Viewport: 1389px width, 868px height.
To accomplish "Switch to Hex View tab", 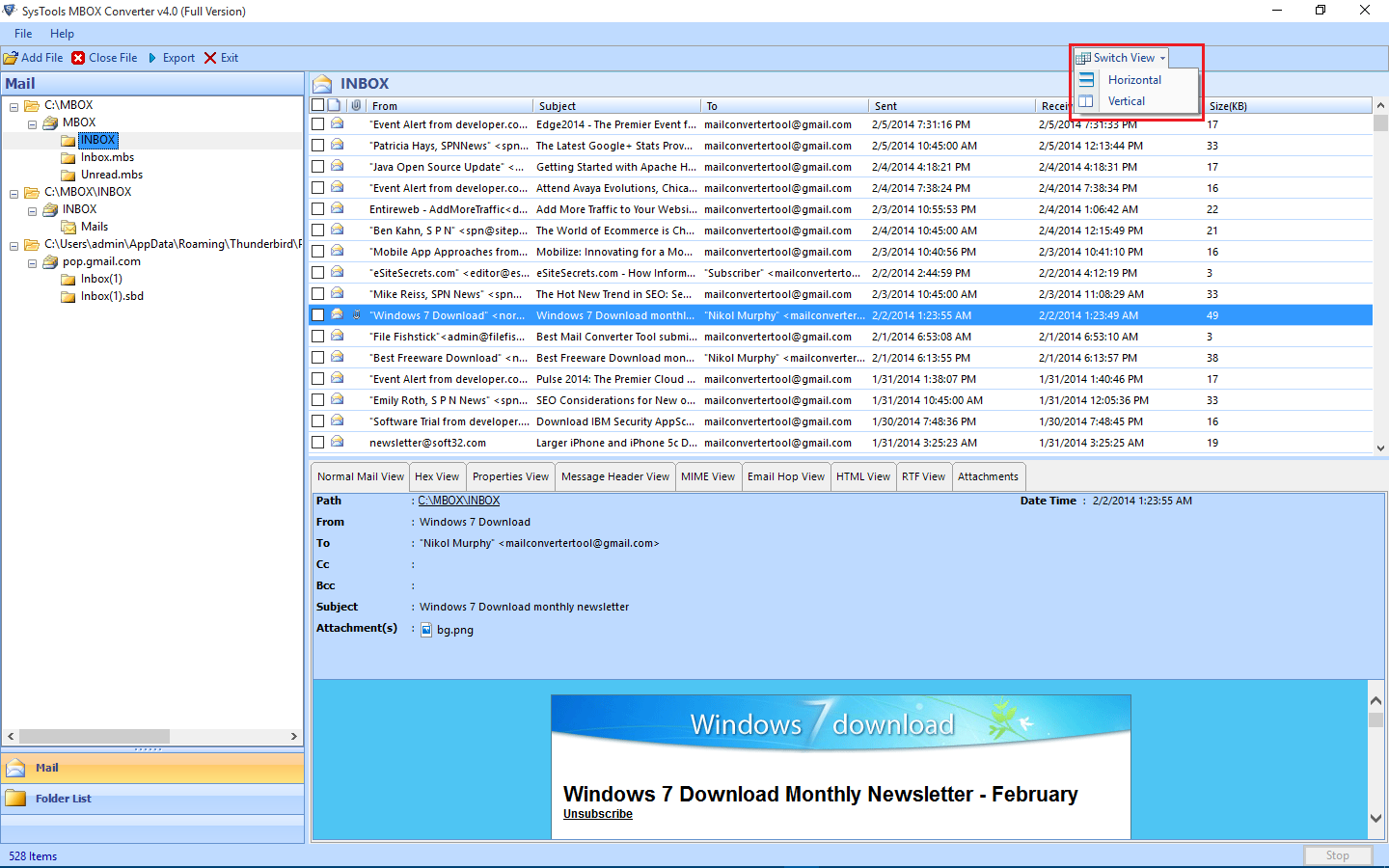I will click(x=437, y=476).
